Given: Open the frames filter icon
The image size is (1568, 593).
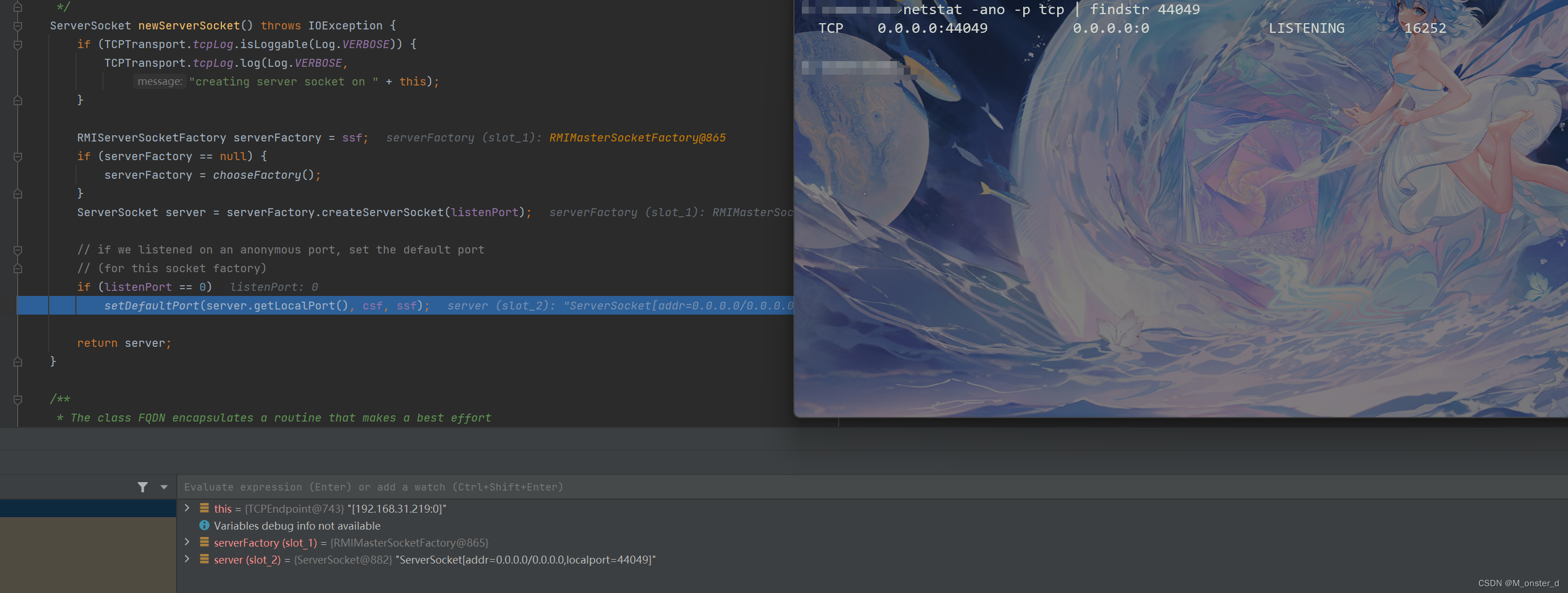Looking at the screenshot, I should click(143, 487).
